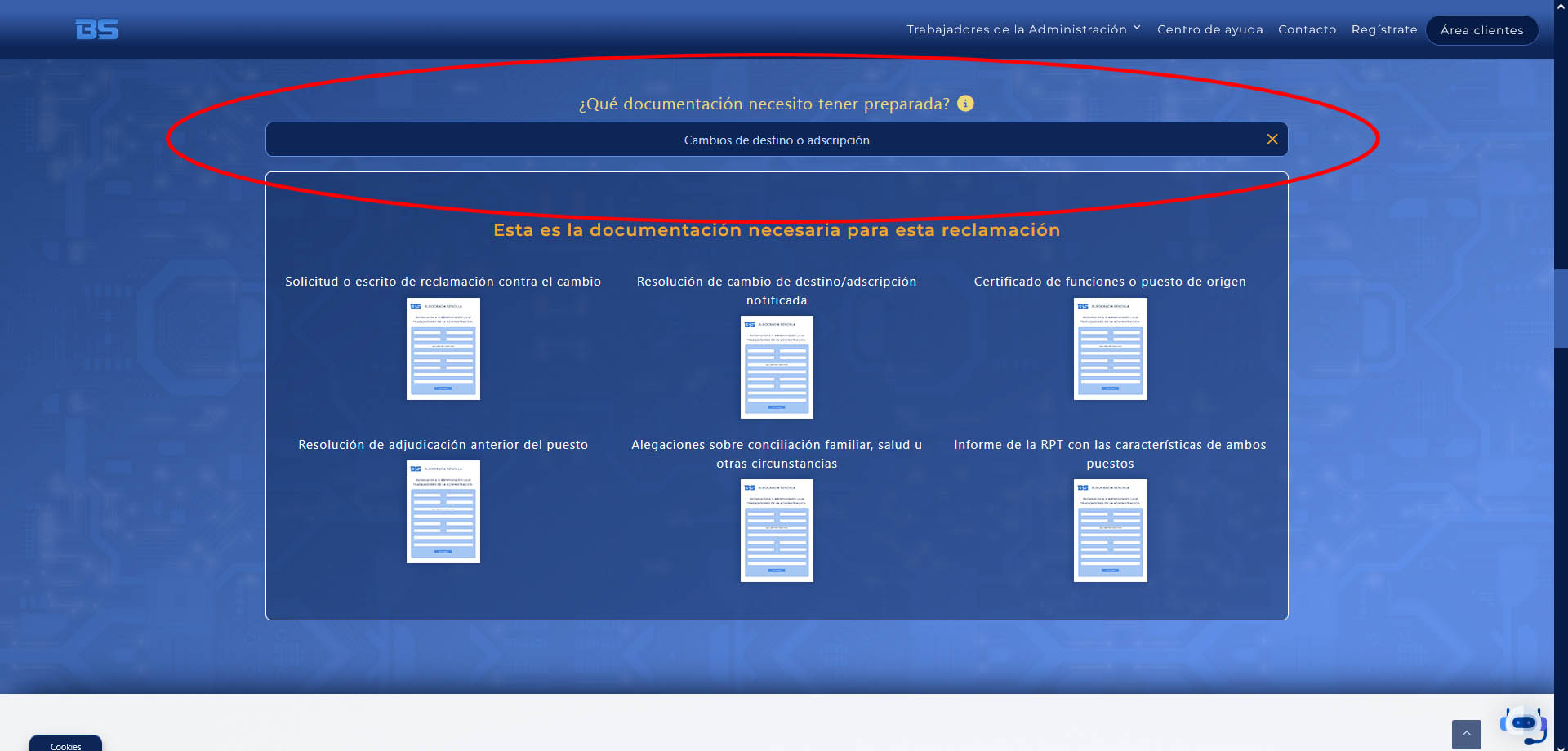Open the Centro de ayuda menu item
Viewport: 1568px width, 751px height.
pyautogui.click(x=1209, y=29)
